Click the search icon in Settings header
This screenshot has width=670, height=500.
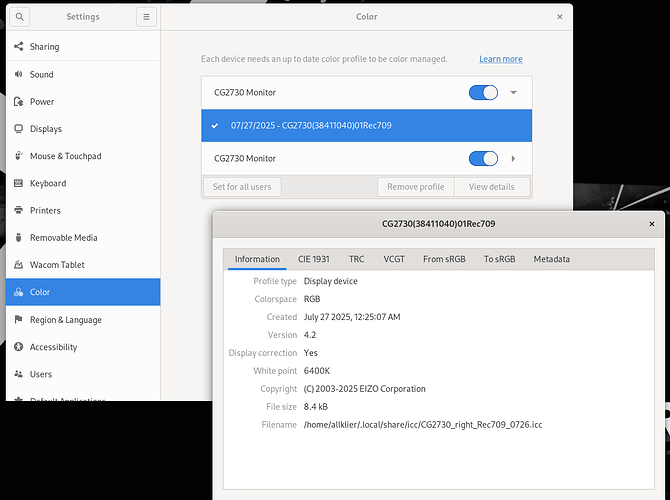19,17
